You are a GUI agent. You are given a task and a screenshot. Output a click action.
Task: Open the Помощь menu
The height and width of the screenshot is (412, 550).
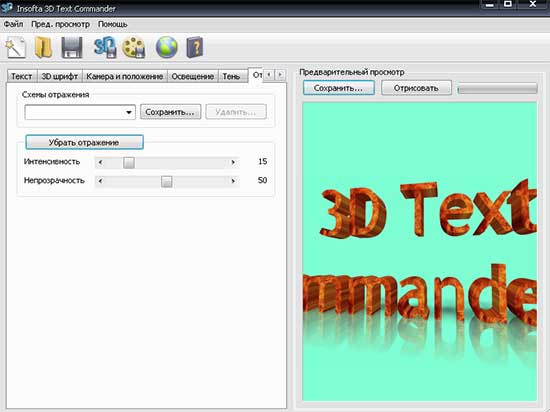pos(113,24)
